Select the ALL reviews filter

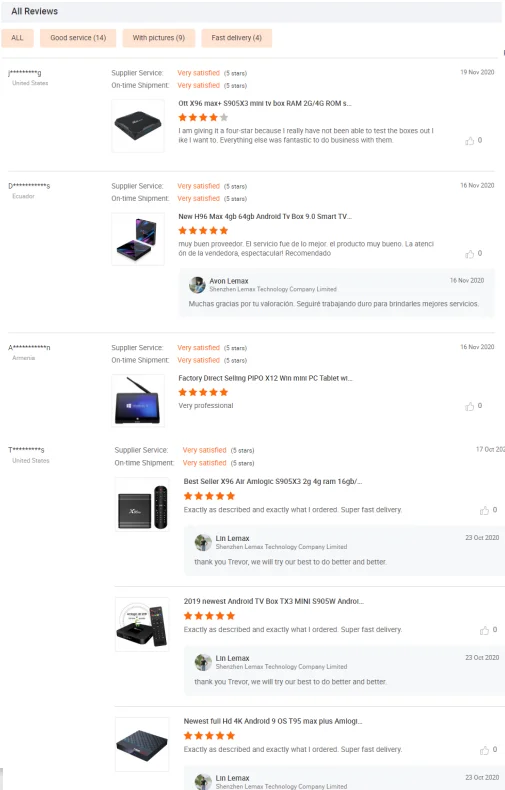click(x=18, y=38)
